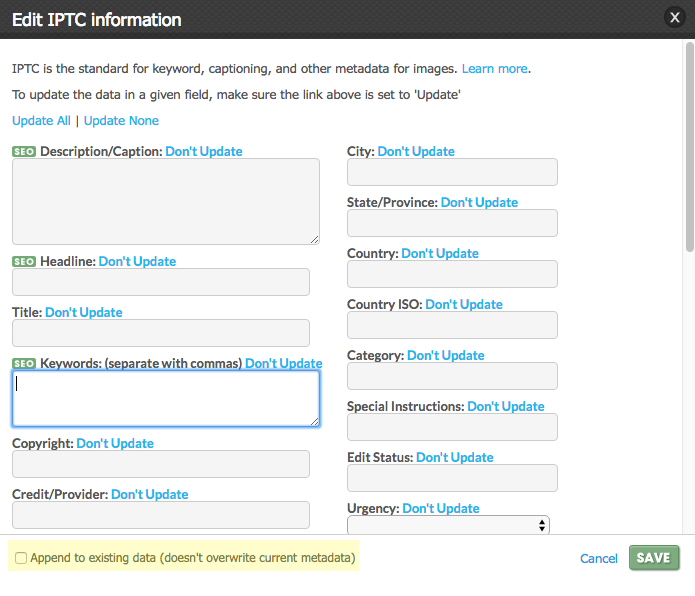Click the SEO badge next to Description/Caption
This screenshot has width=695, height=596.
click(24, 152)
